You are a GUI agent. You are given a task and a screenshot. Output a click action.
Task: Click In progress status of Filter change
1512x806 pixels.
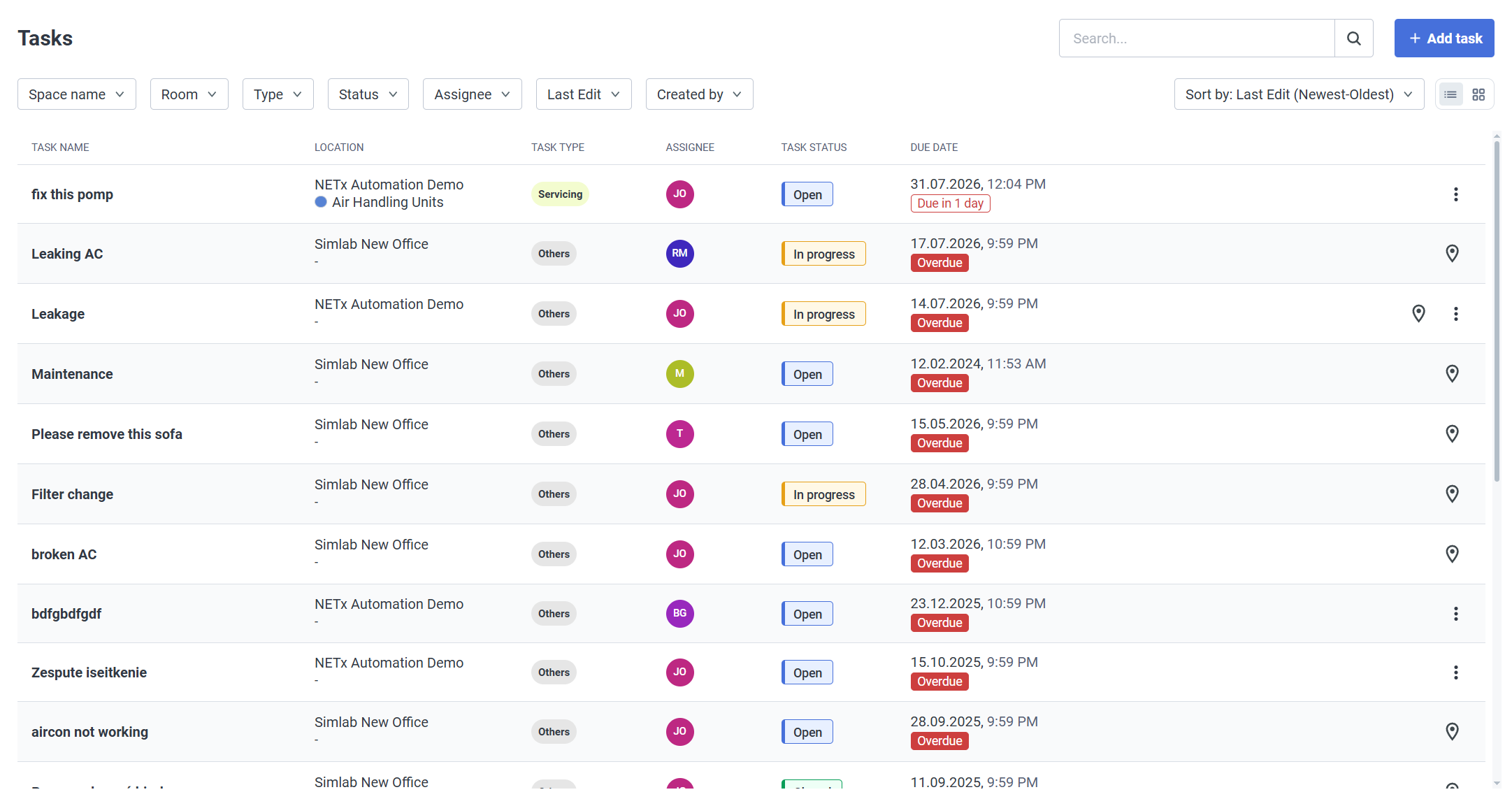[823, 495]
